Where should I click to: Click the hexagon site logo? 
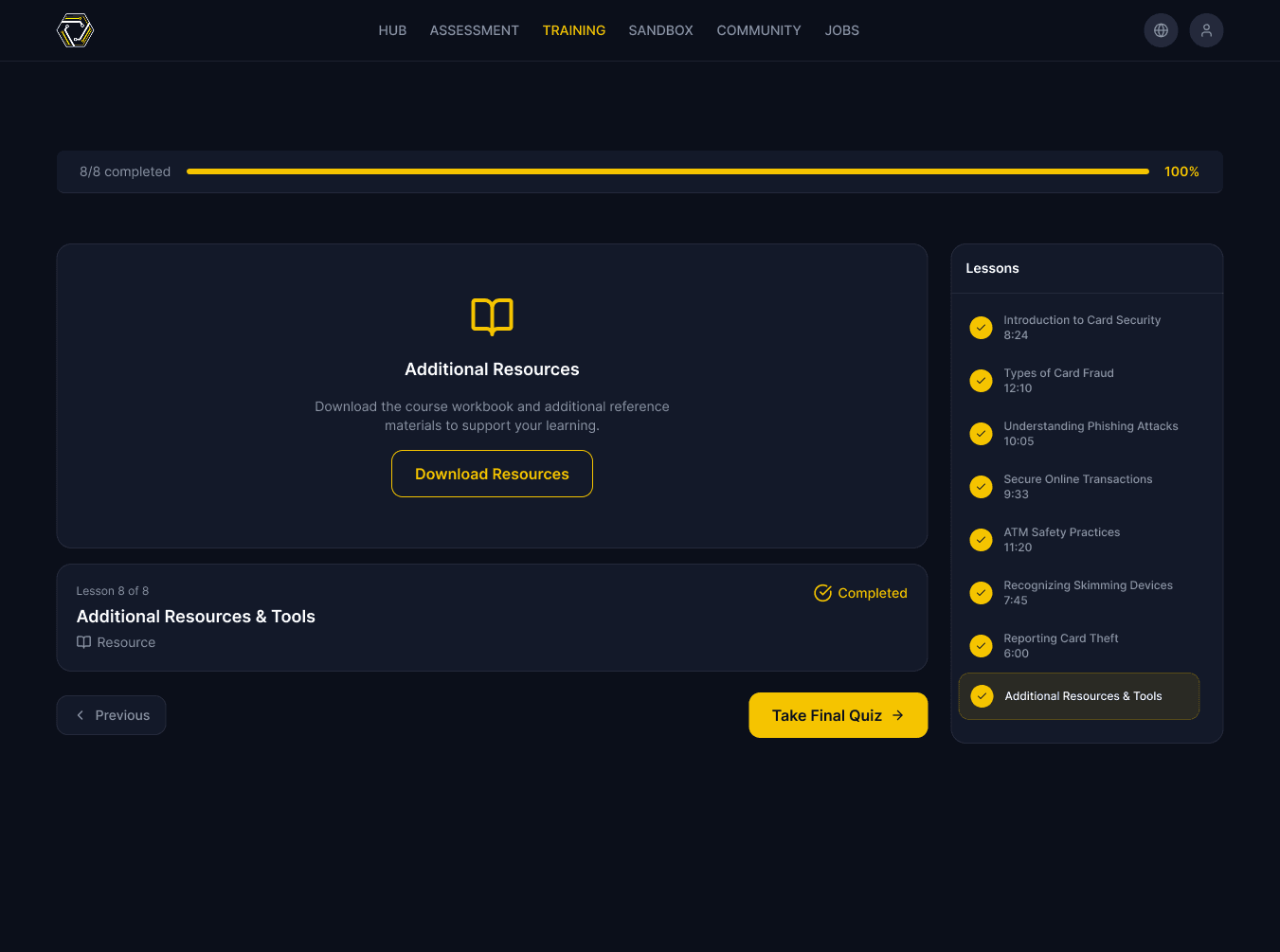(x=75, y=30)
